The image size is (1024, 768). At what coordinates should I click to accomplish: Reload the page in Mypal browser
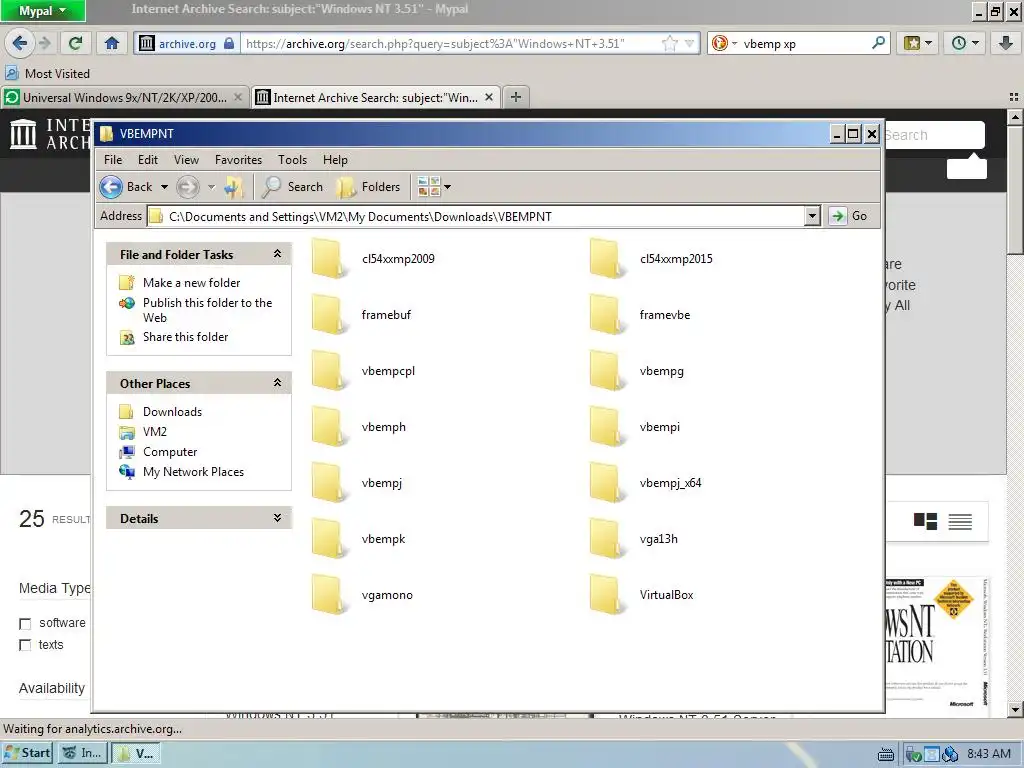click(x=76, y=44)
